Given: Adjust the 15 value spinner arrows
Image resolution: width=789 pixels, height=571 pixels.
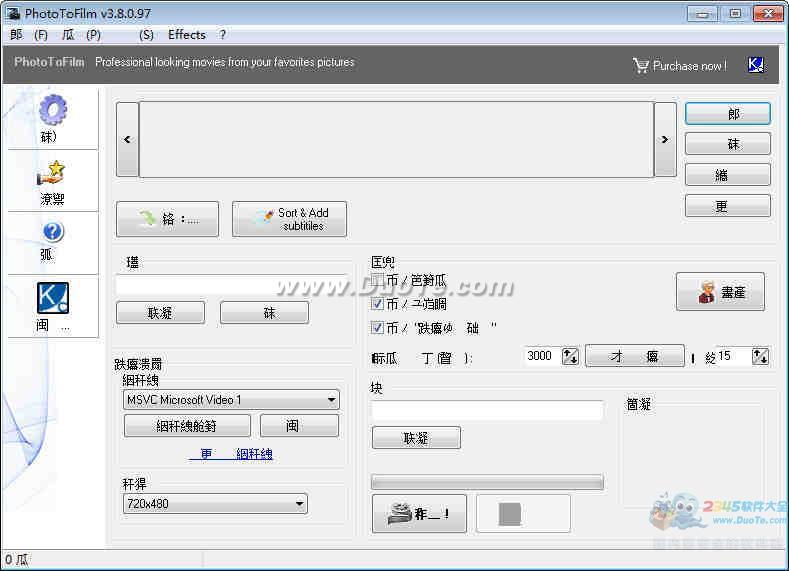Looking at the screenshot, I should pyautogui.click(x=760, y=357).
